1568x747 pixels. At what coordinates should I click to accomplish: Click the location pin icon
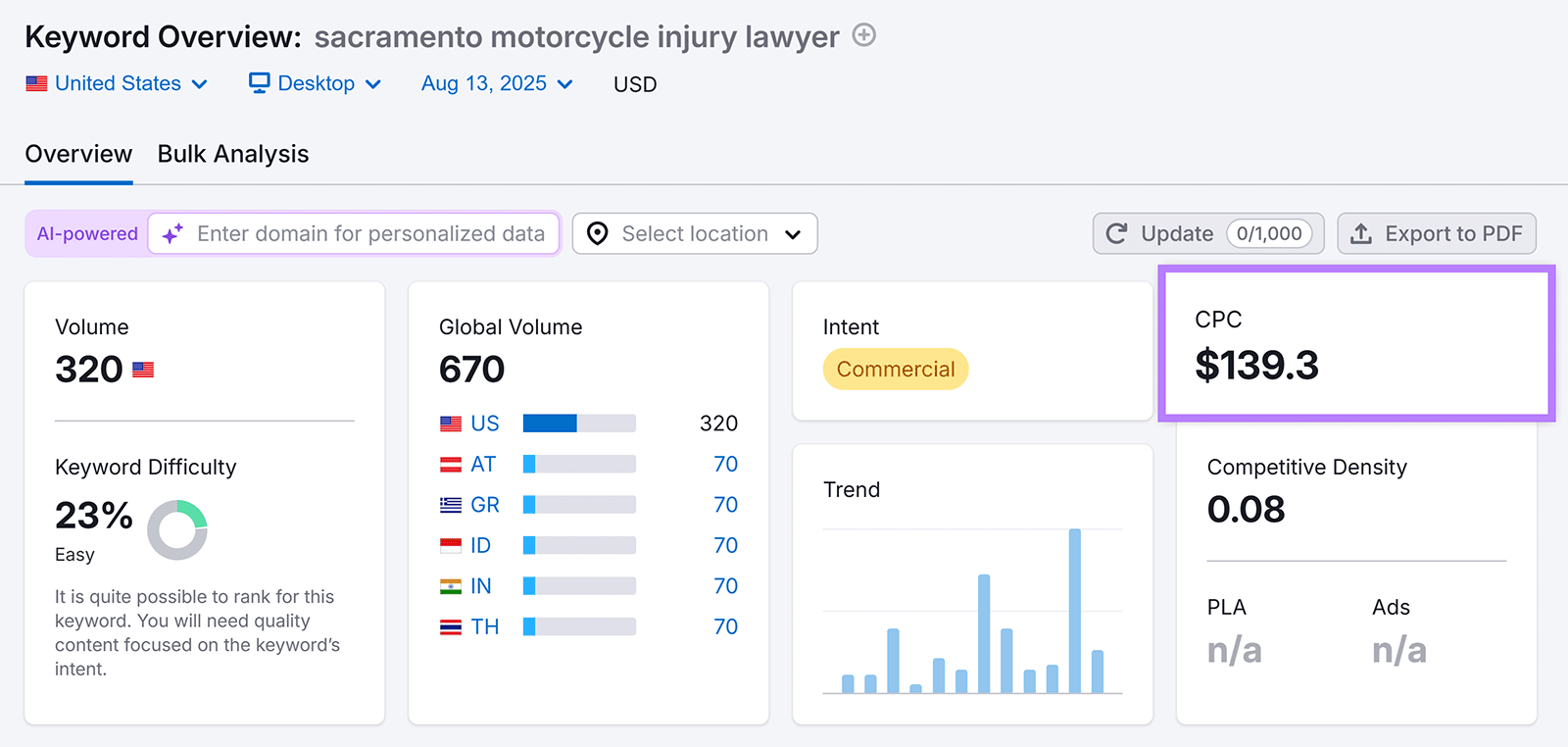[x=597, y=234]
